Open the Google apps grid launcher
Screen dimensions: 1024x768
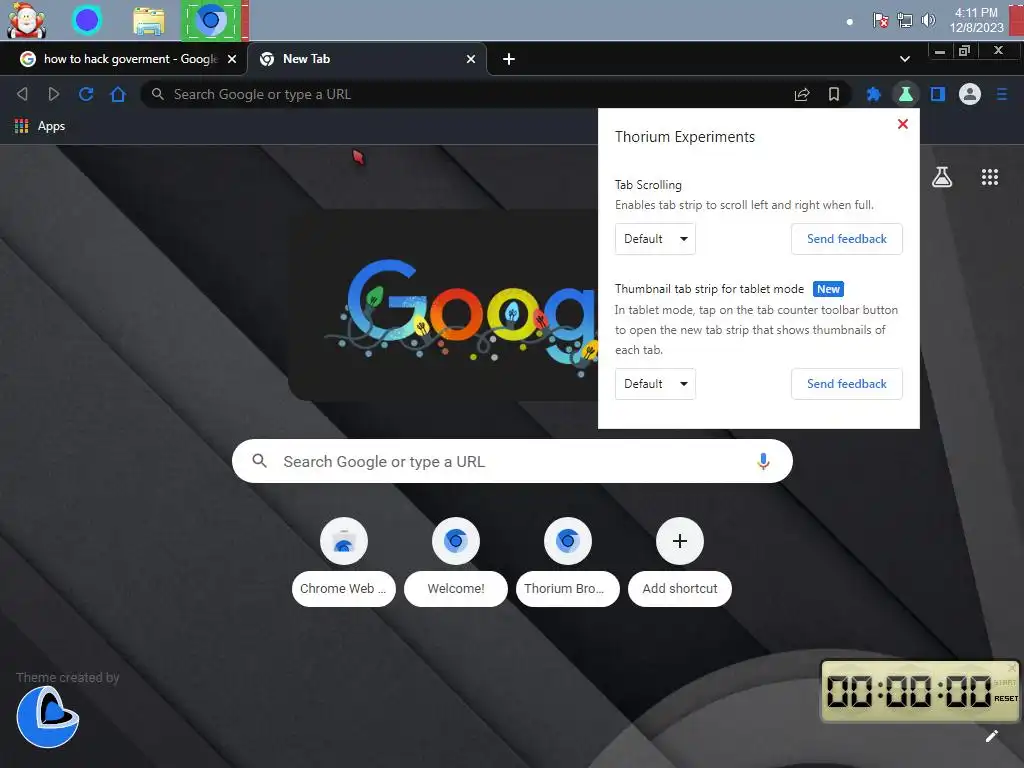[x=990, y=177]
